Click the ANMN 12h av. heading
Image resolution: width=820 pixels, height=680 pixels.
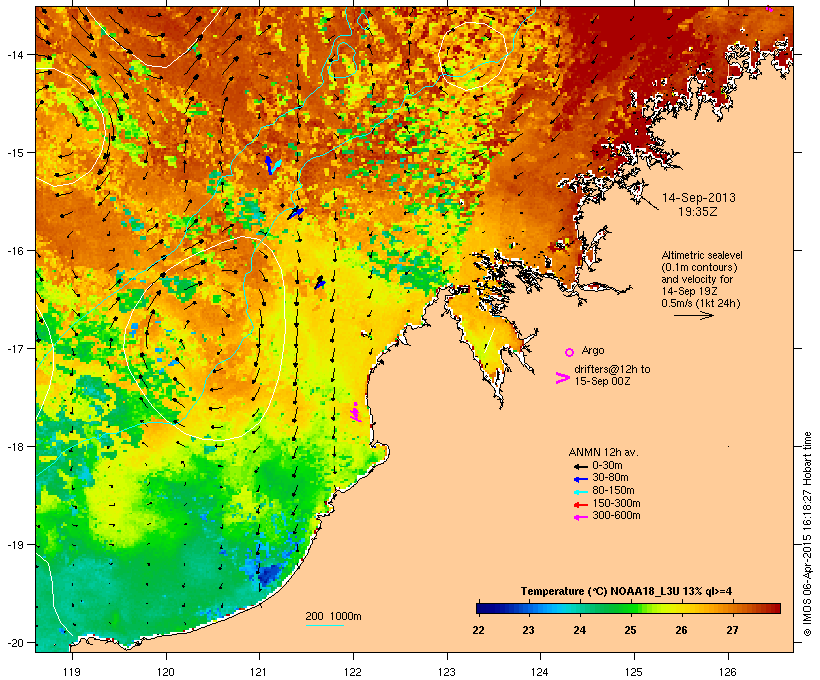tap(603, 452)
